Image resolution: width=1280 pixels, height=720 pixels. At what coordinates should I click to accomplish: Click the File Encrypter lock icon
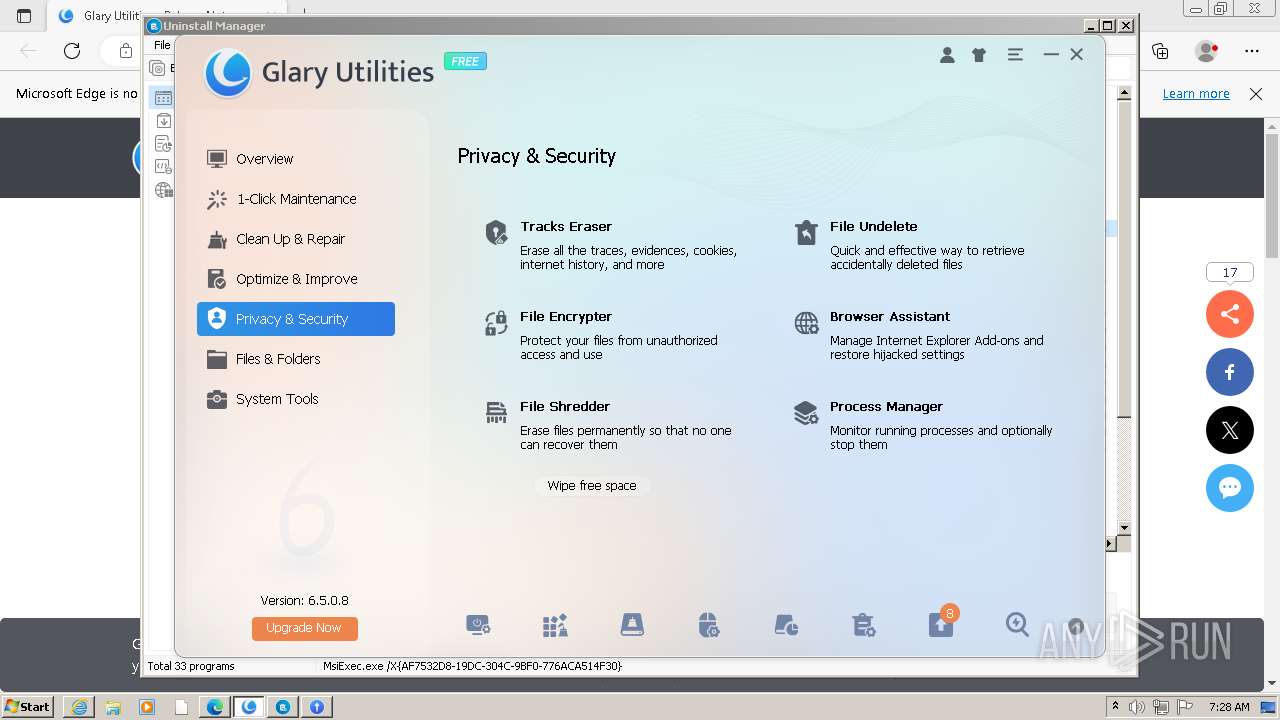point(496,323)
